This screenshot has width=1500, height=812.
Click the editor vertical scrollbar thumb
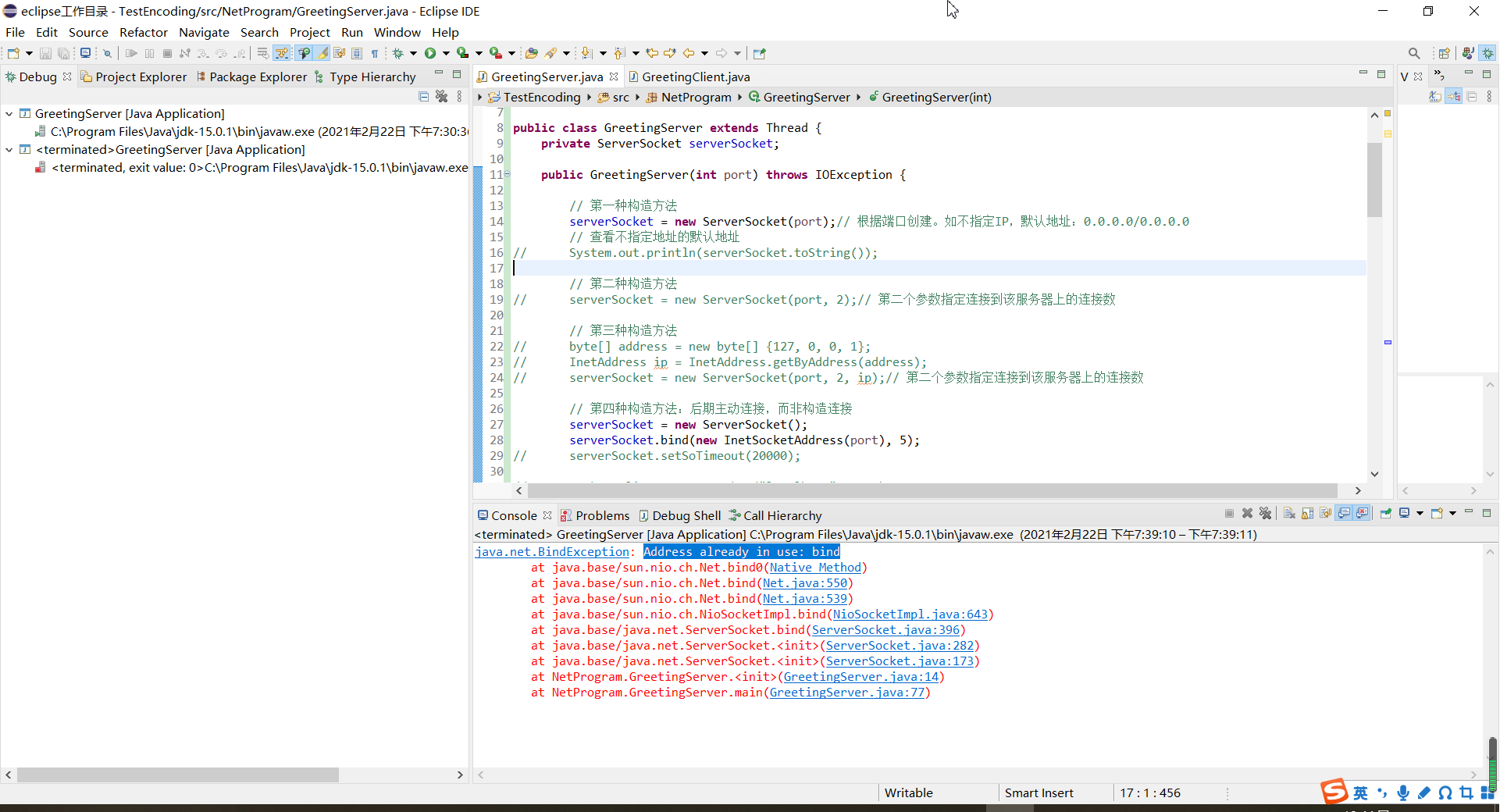point(1374,180)
